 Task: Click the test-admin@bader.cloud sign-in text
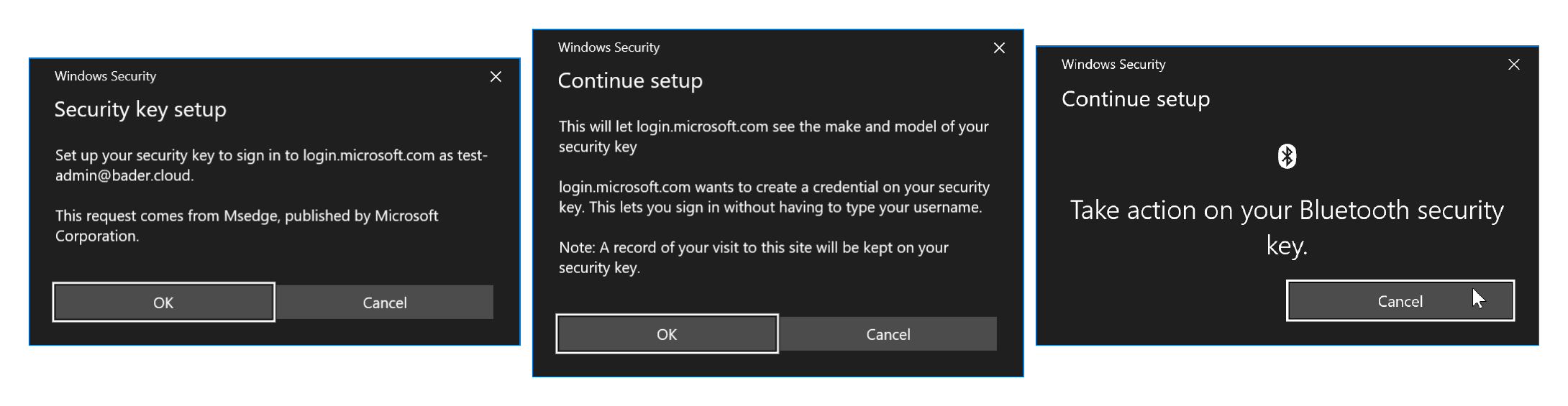pos(270,165)
